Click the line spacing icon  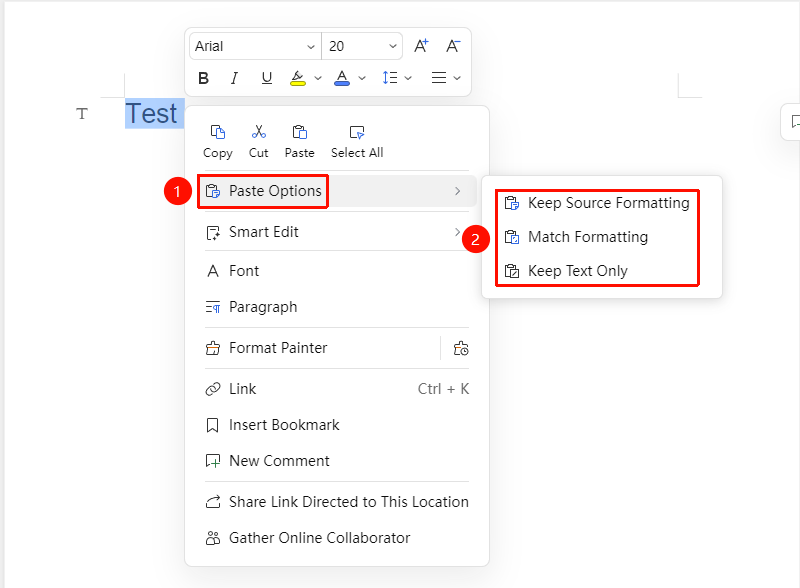[390, 78]
